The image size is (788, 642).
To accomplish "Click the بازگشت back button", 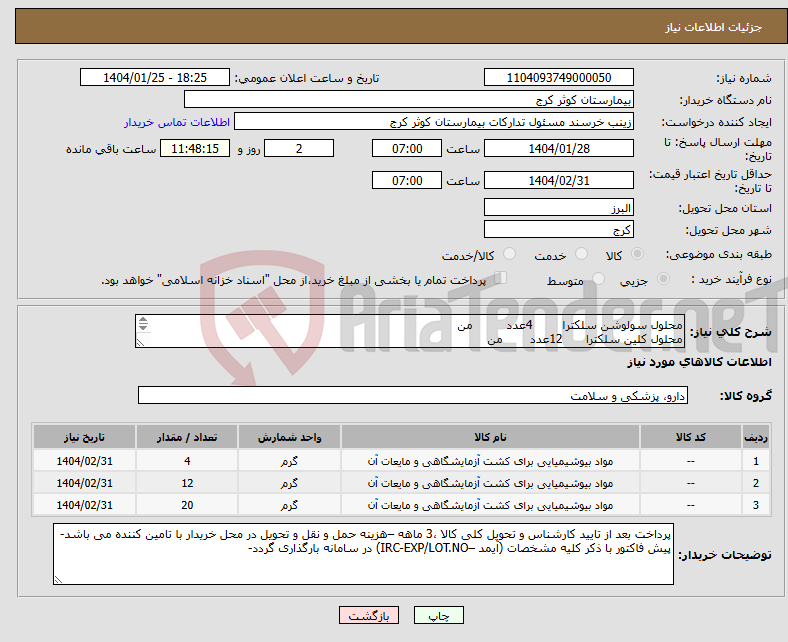I will pyautogui.click(x=369, y=615).
